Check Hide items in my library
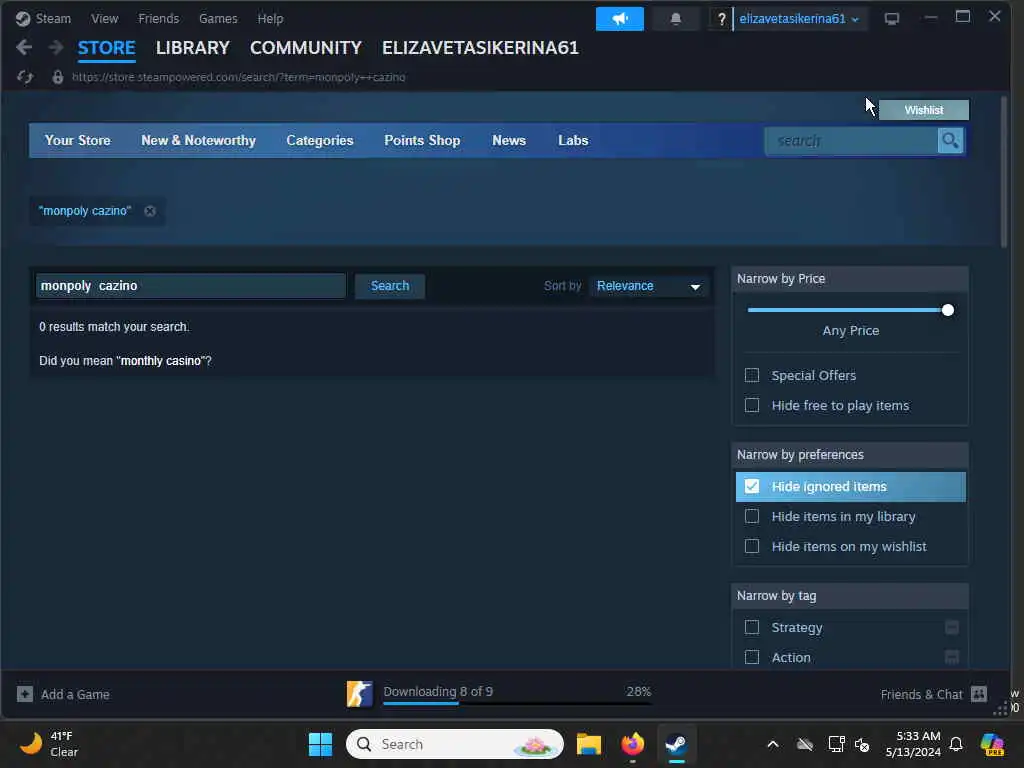Image resolution: width=1024 pixels, height=768 pixels. click(x=752, y=517)
